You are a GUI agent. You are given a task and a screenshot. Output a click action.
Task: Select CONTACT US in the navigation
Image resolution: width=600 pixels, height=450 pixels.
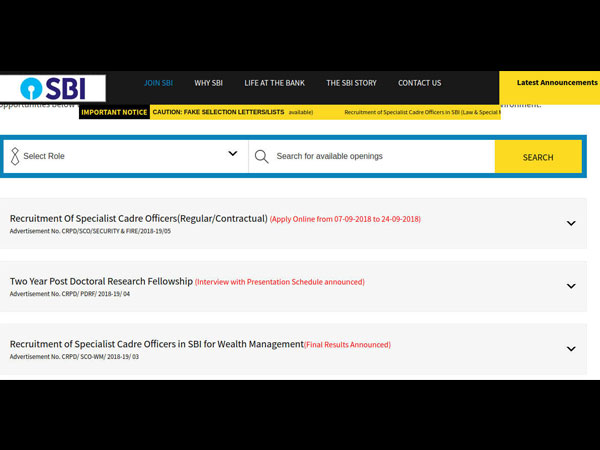tap(419, 83)
